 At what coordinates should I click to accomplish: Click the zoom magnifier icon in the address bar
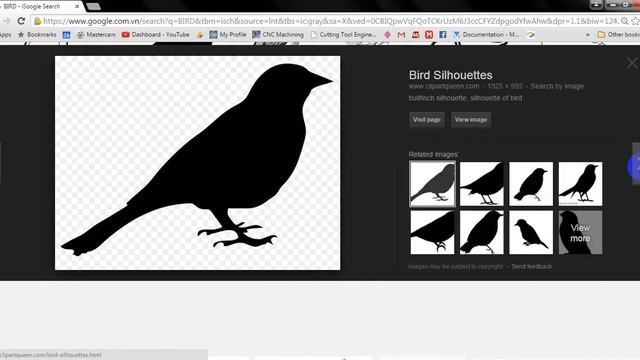(x=624, y=21)
